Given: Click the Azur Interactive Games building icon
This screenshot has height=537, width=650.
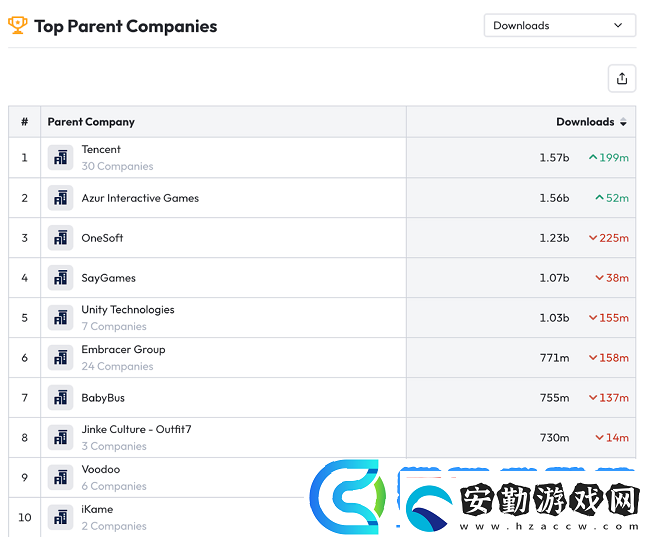Looking at the screenshot, I should (x=61, y=198).
